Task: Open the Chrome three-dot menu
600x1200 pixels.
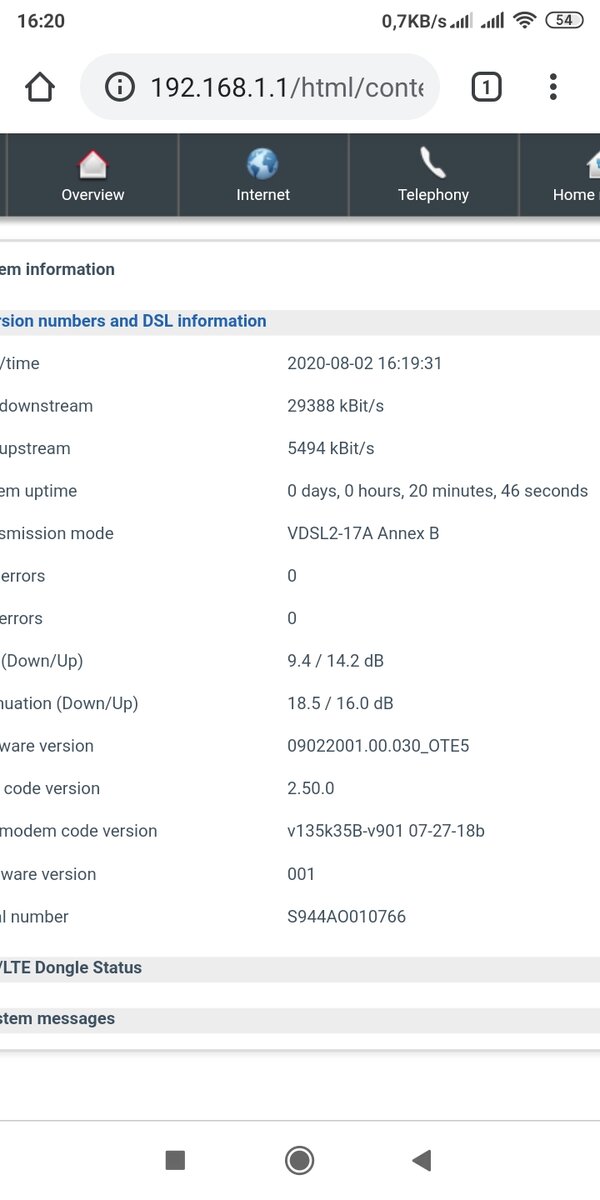Action: tap(553, 88)
